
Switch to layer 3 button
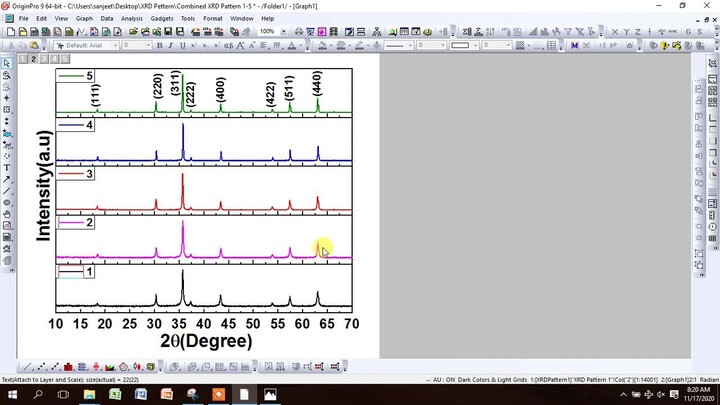coord(44,59)
